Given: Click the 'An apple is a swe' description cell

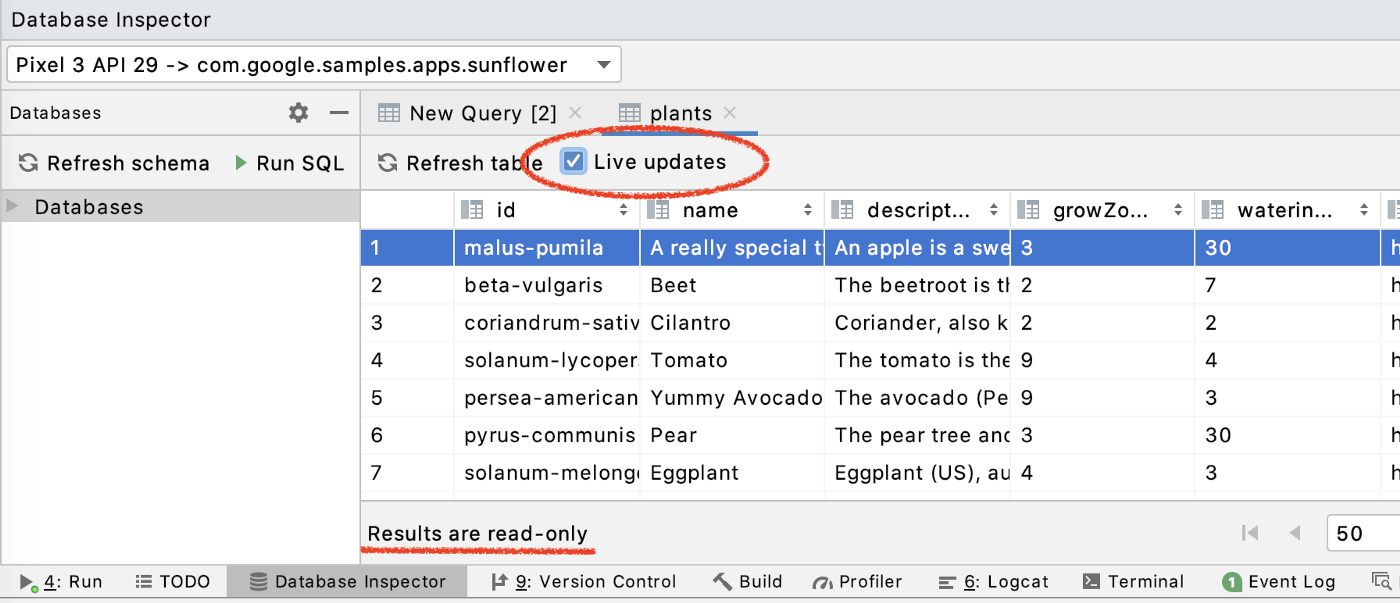Looking at the screenshot, I should coord(917,248).
